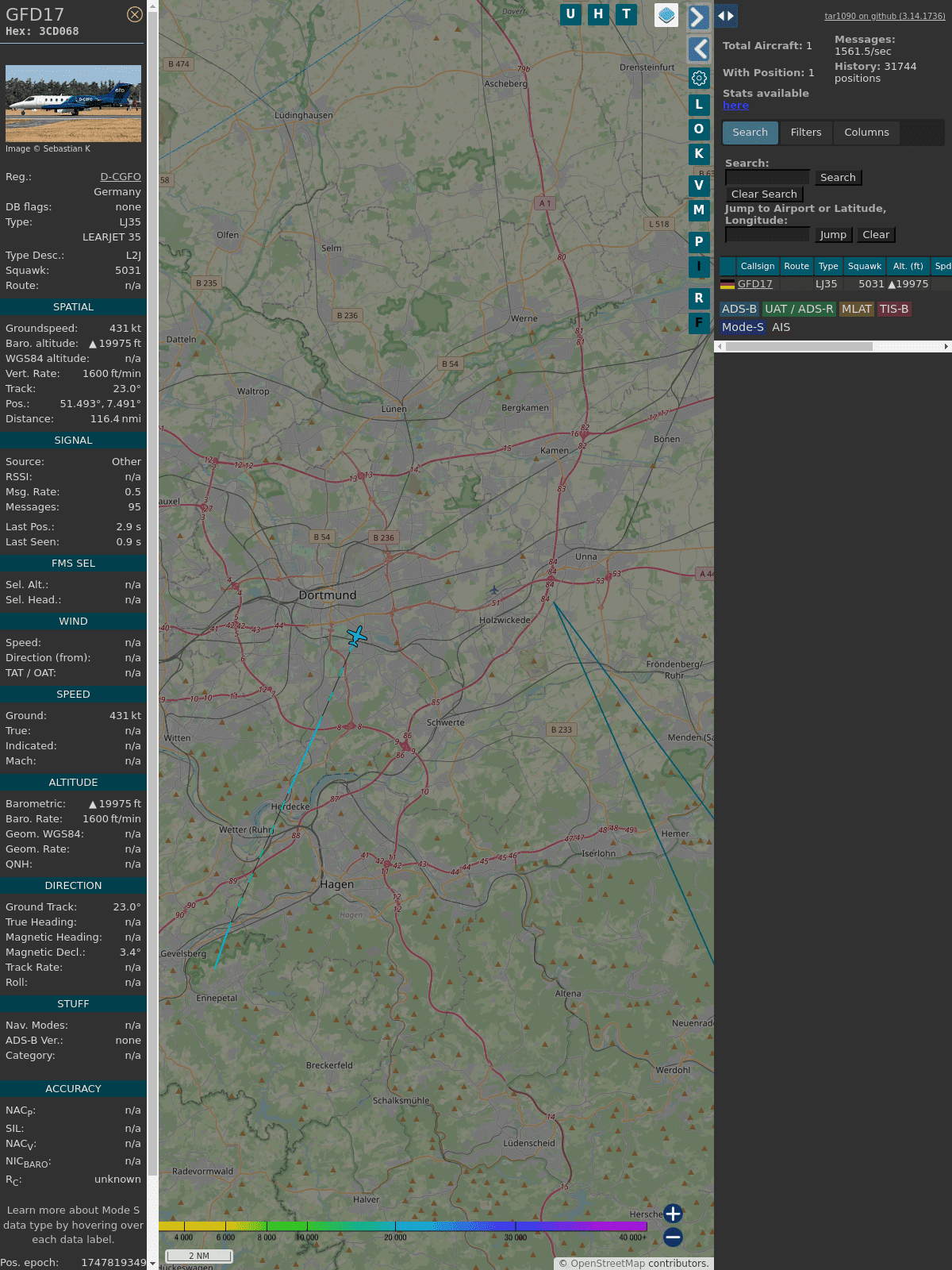Zoom in the map with plus button
This screenshot has height=1270, width=952.
pyautogui.click(x=673, y=1214)
